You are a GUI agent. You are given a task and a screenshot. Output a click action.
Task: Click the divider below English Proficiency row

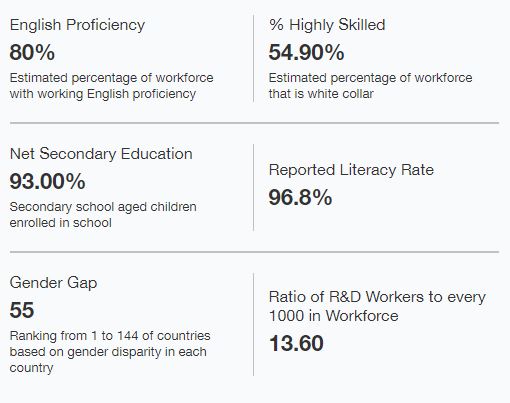254,123
